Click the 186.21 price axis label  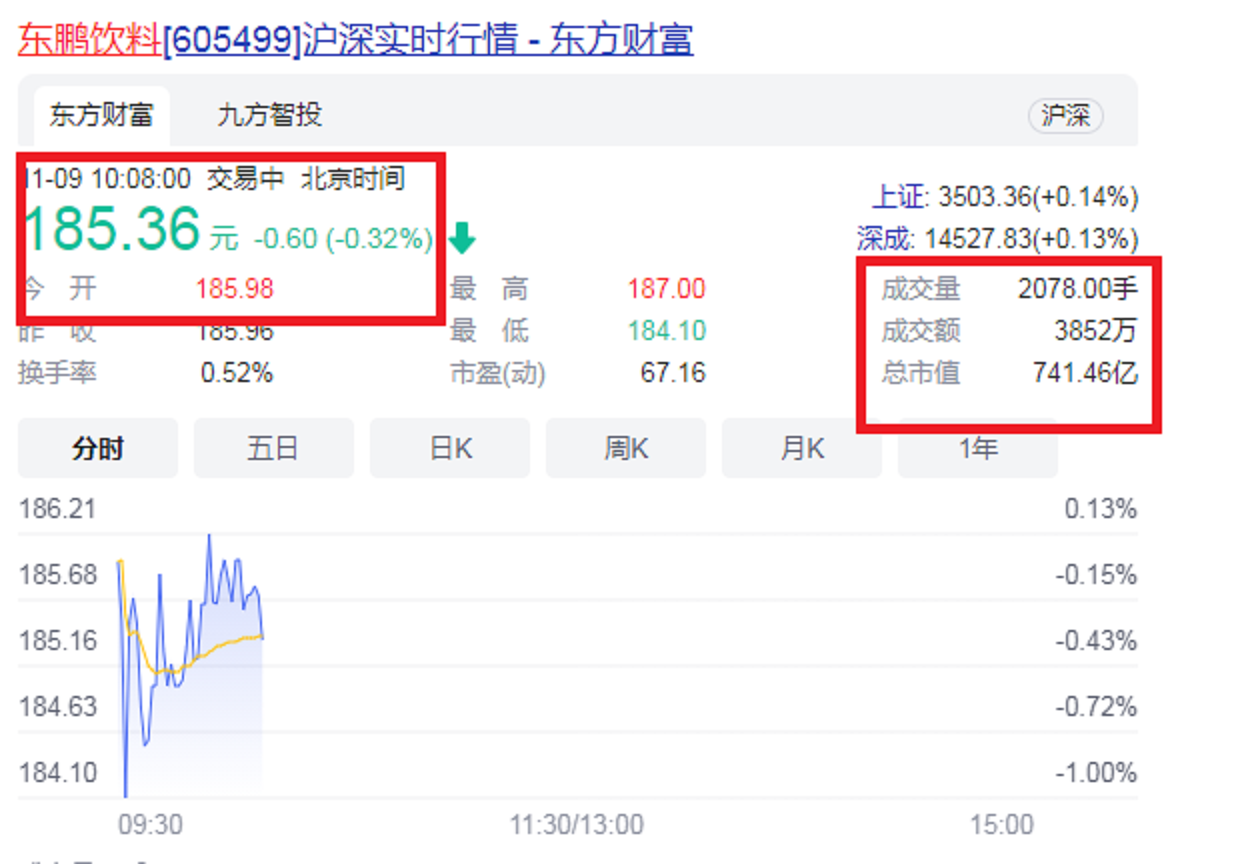click(x=58, y=509)
